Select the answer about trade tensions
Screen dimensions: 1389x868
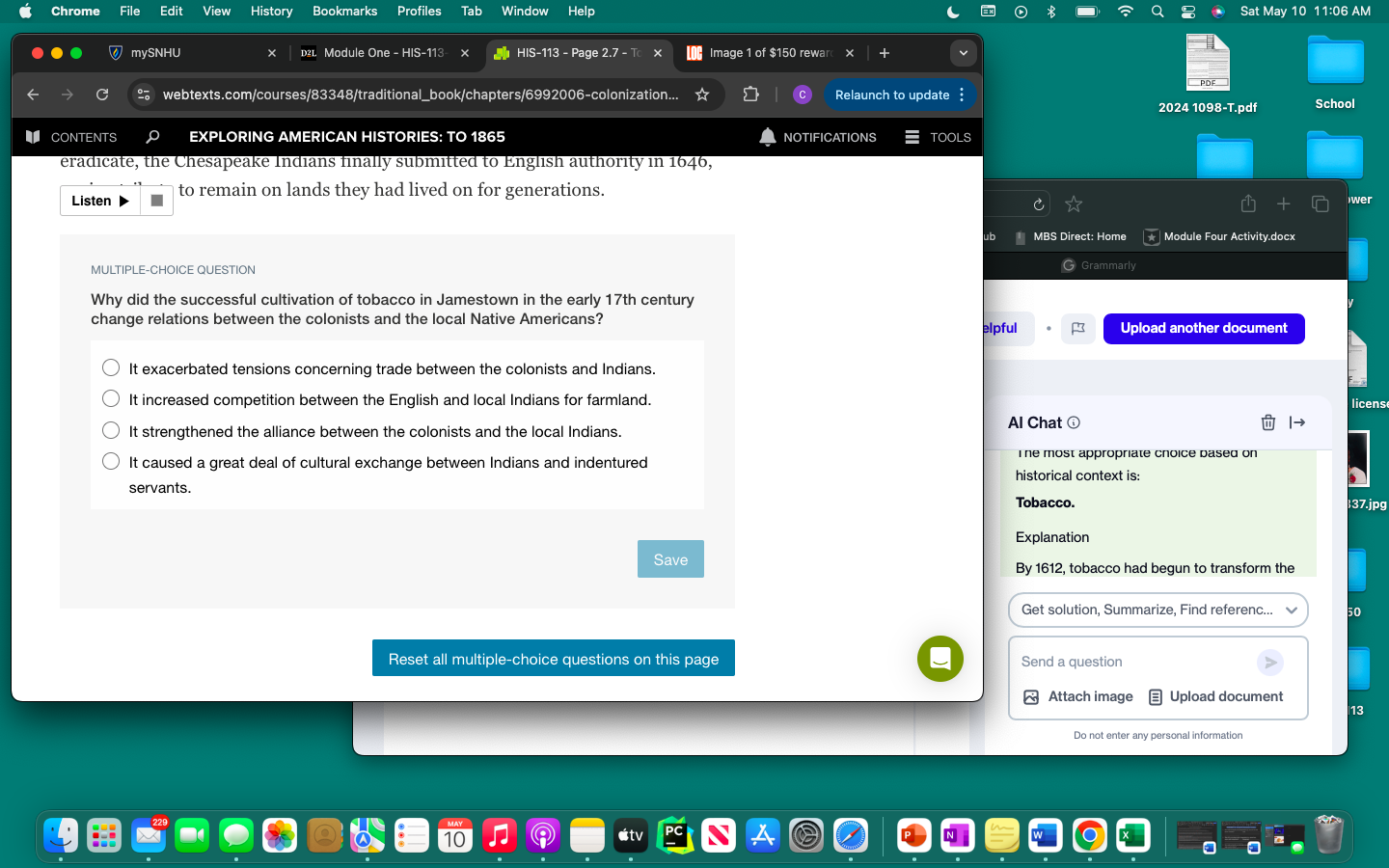[x=111, y=368]
